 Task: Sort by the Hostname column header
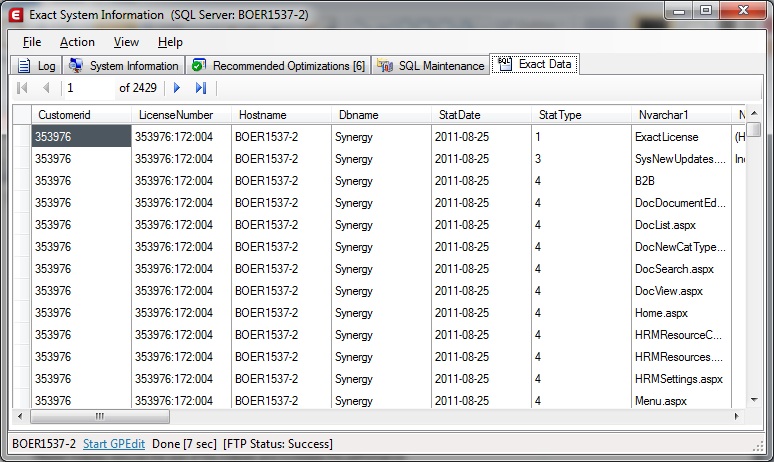click(282, 115)
